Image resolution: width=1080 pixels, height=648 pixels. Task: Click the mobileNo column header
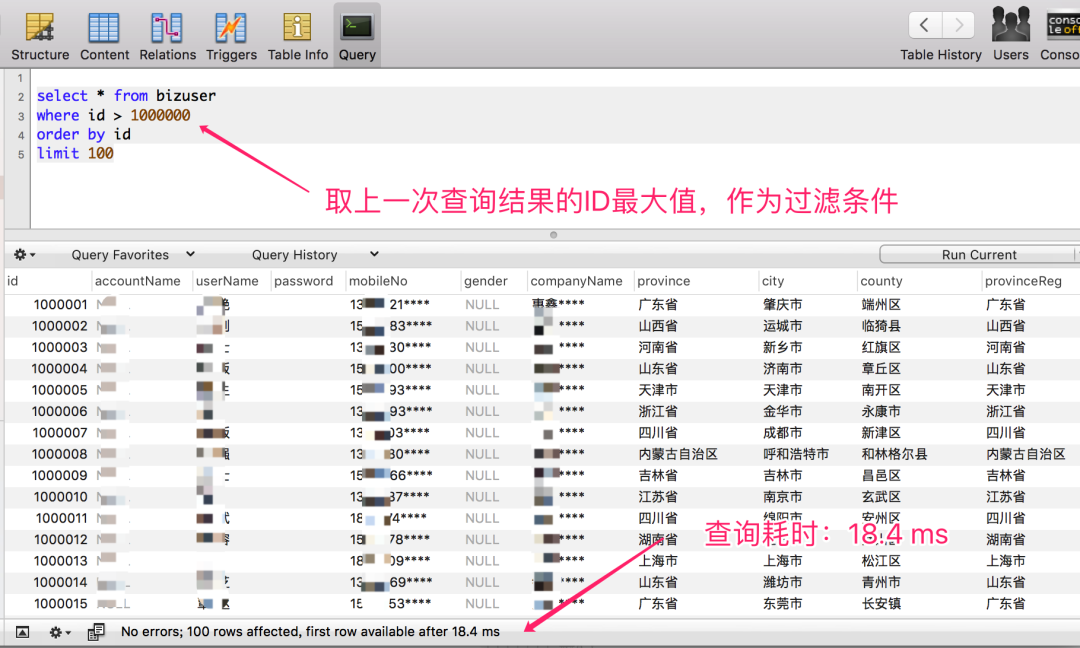pos(378,281)
